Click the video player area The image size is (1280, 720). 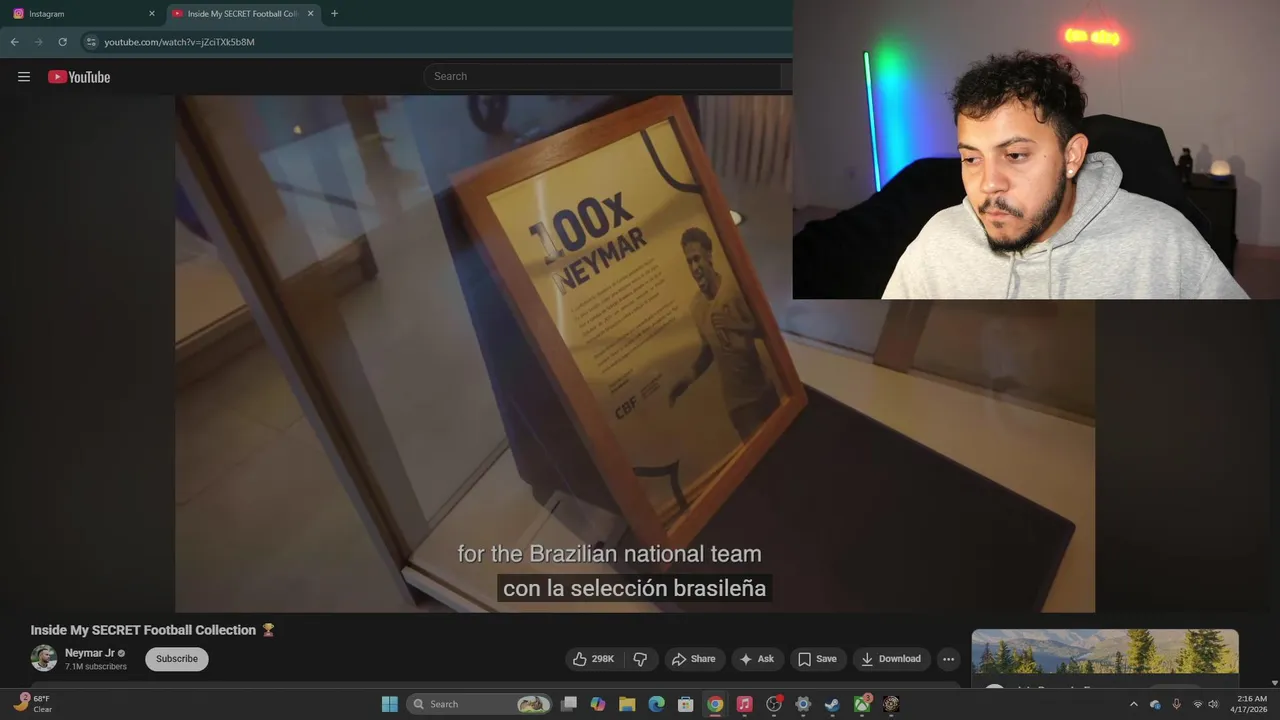pos(635,354)
